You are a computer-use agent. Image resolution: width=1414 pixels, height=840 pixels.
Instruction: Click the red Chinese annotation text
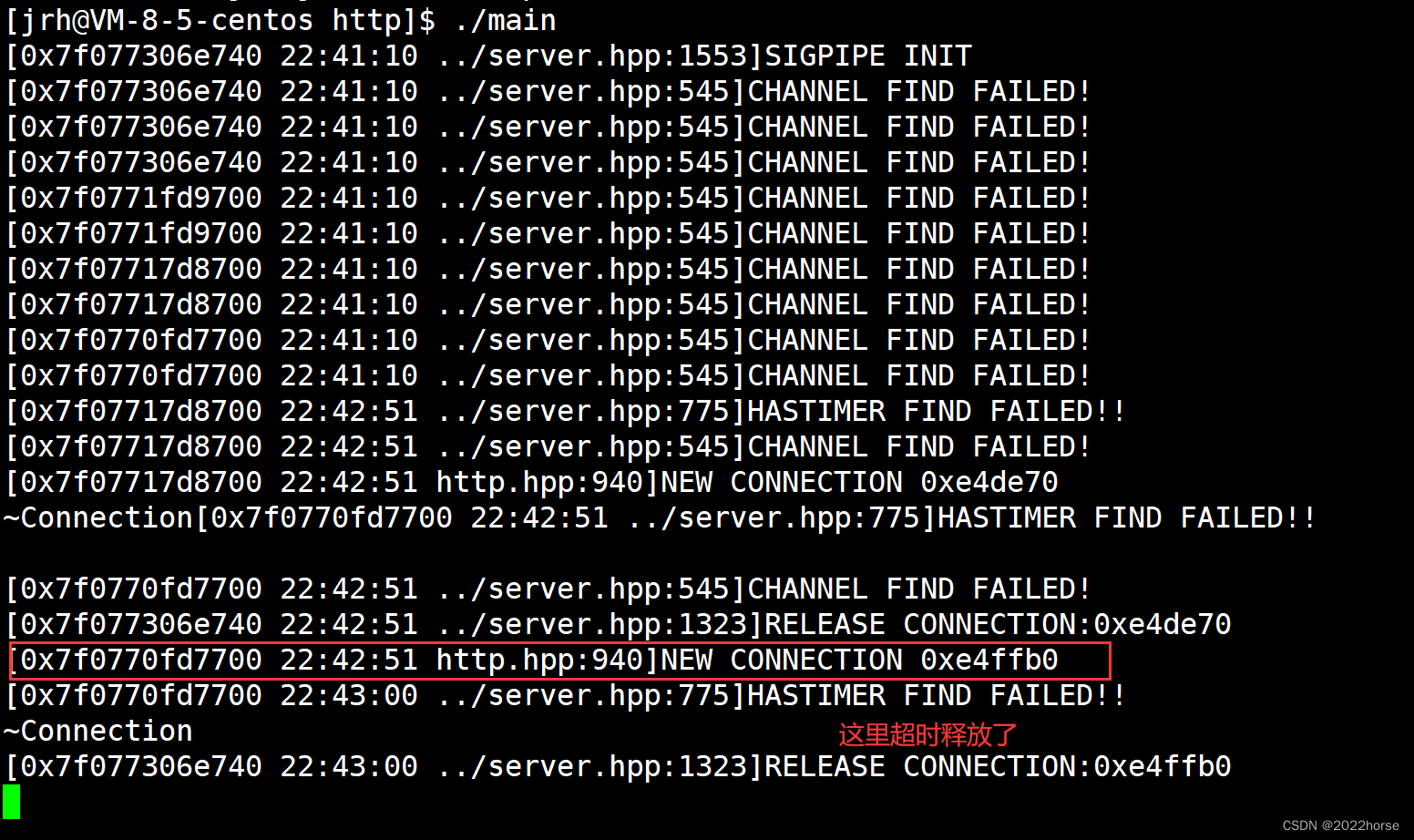(x=927, y=734)
